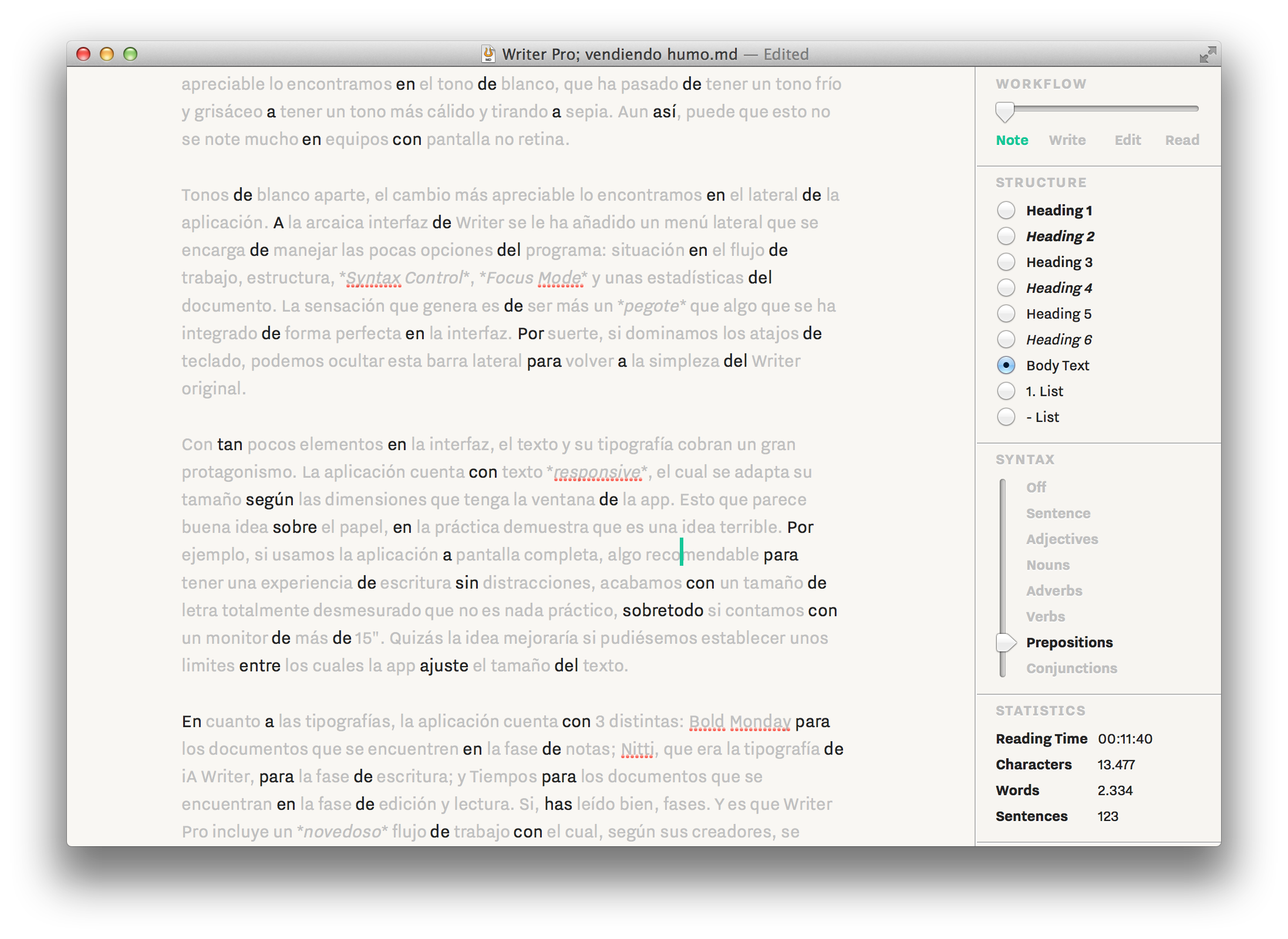Click the misspelled word 'responsive' in text
1288x939 pixels.
click(x=598, y=472)
